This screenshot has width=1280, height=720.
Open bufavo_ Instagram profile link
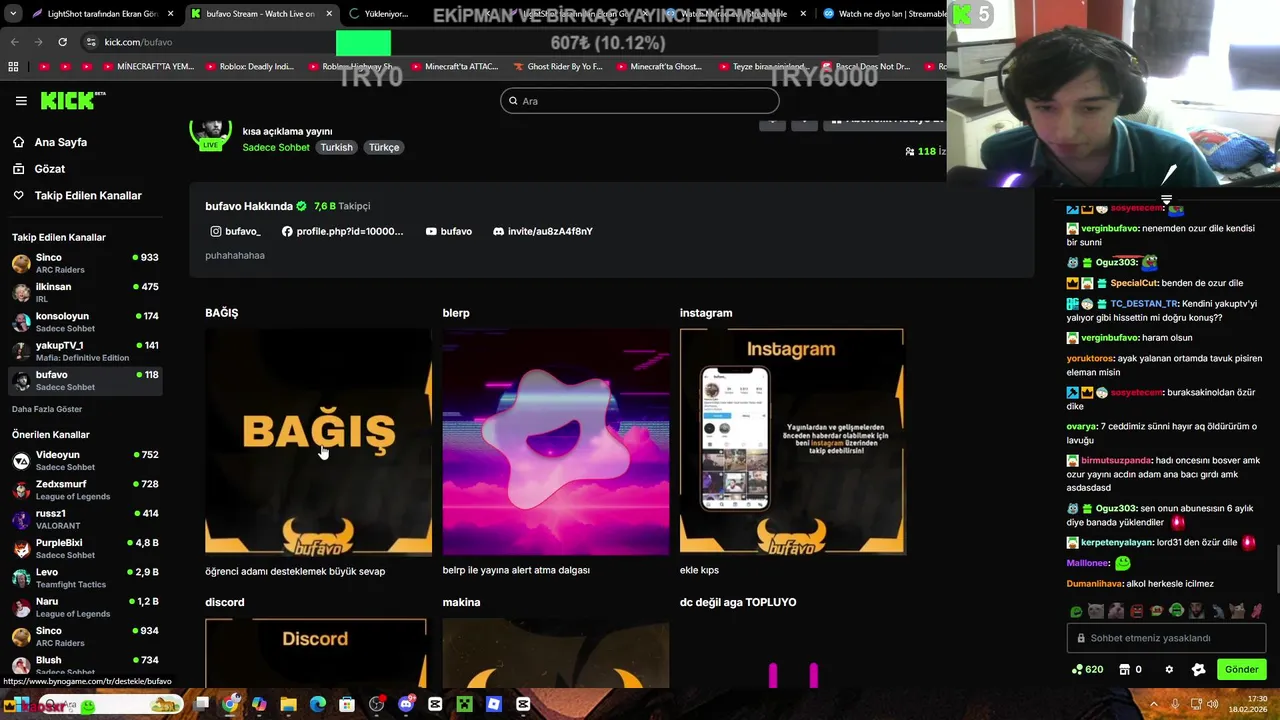tap(235, 231)
